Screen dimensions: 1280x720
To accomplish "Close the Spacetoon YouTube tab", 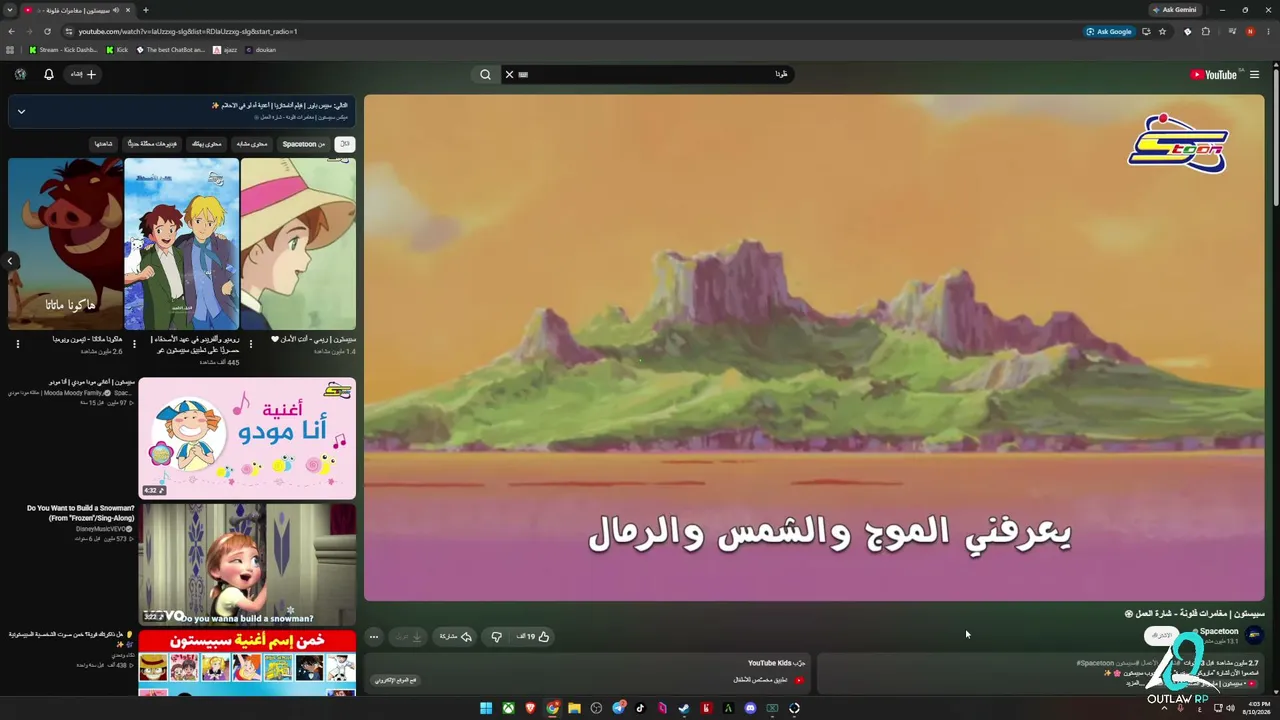I will 128,10.
